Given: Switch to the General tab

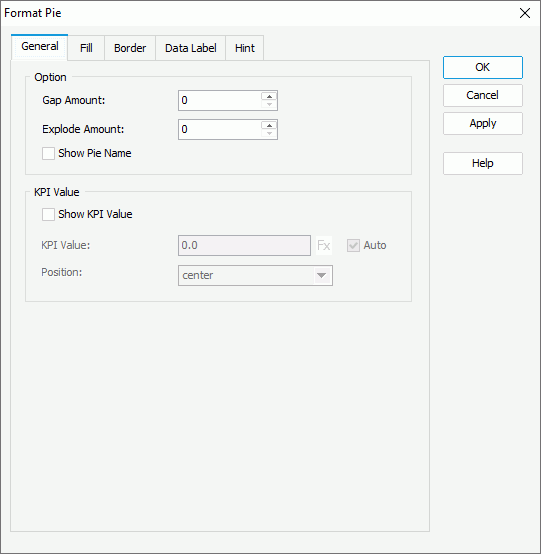Looking at the screenshot, I should click(x=40, y=47).
